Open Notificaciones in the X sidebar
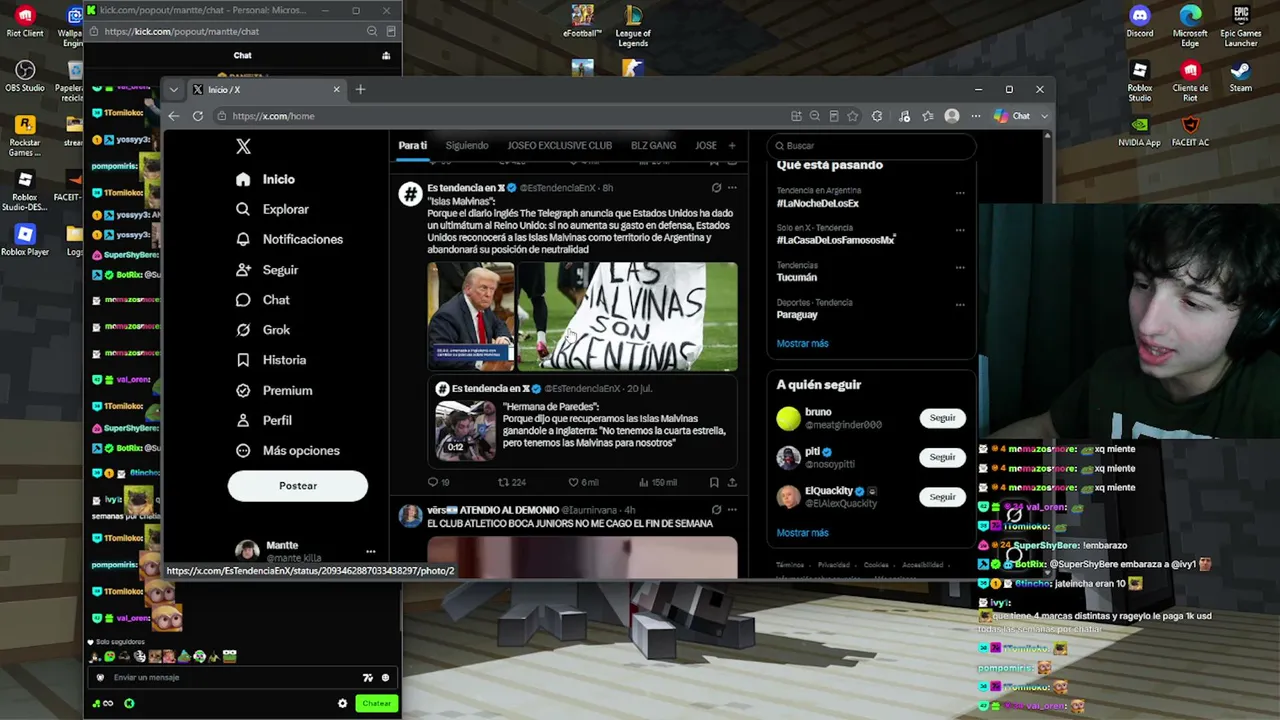 [290, 239]
